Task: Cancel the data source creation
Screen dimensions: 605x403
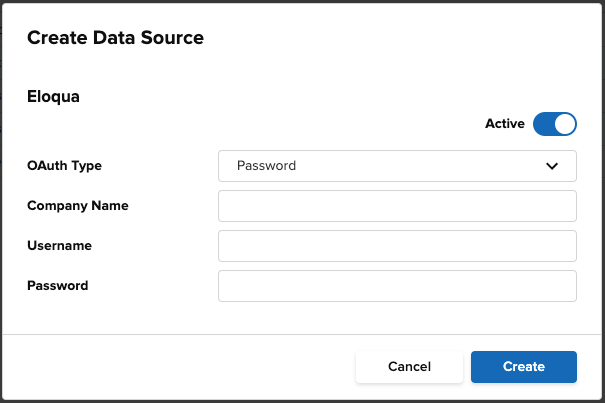Action: [409, 367]
